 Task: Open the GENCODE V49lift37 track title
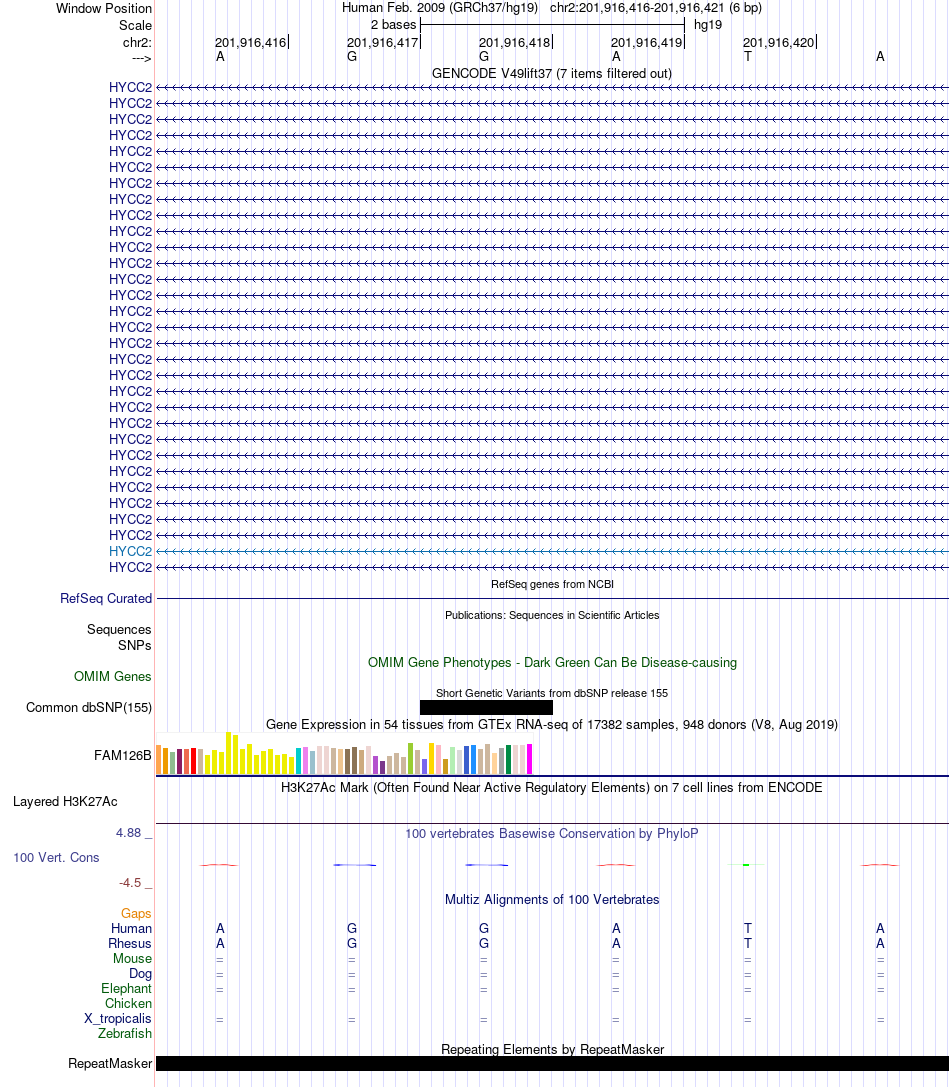pyautogui.click(x=552, y=73)
